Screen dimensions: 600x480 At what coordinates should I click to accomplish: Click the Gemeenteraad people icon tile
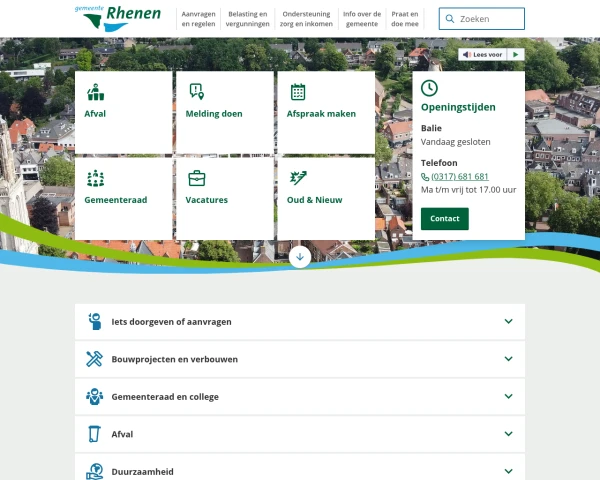96,178
